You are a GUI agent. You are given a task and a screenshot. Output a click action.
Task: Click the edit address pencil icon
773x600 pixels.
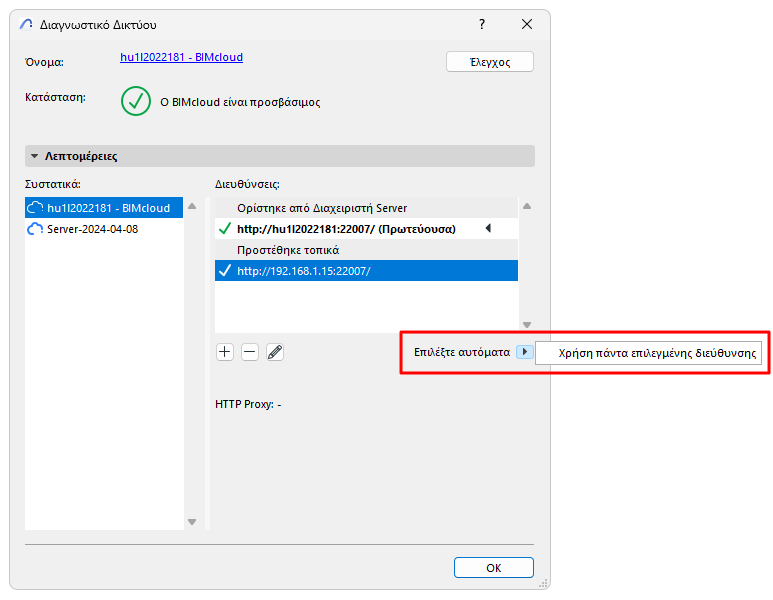click(275, 352)
